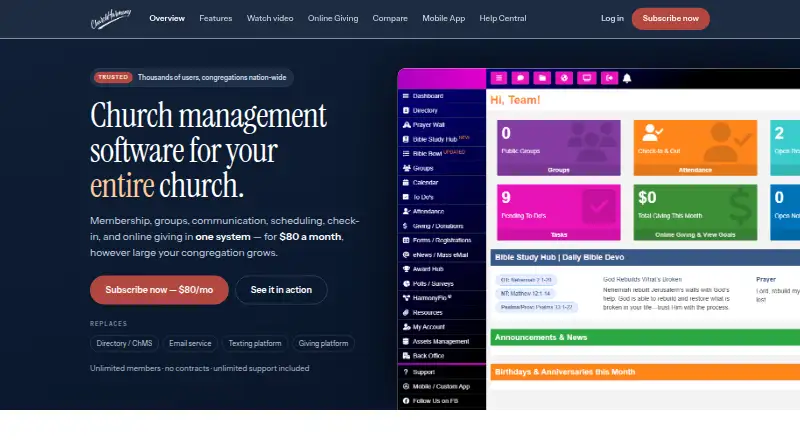Click the Directory icon in sidebar
This screenshot has height=440, width=800.
pos(406,110)
